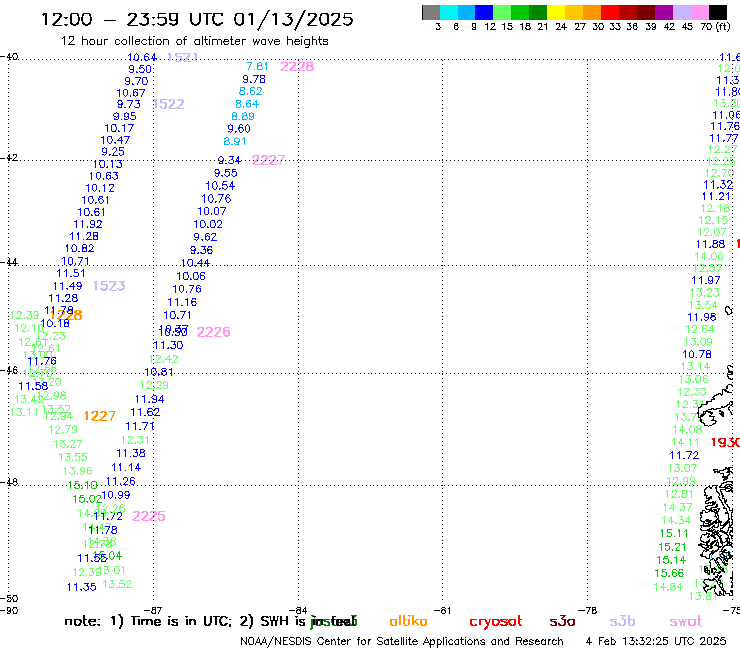This screenshot has height=650, width=740.
Task: Click the wave height value 10.64
Action: coord(142,57)
